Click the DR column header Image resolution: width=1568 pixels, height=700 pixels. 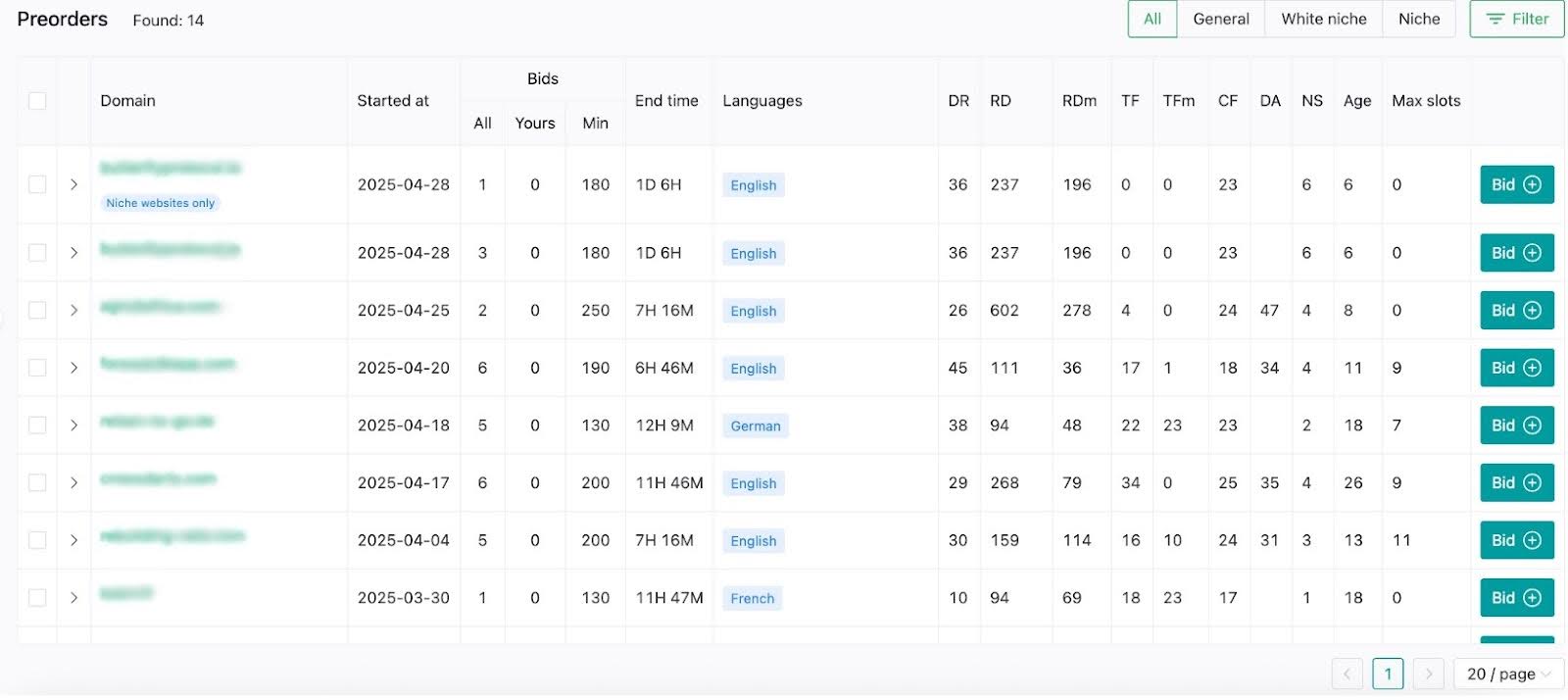[x=957, y=101]
